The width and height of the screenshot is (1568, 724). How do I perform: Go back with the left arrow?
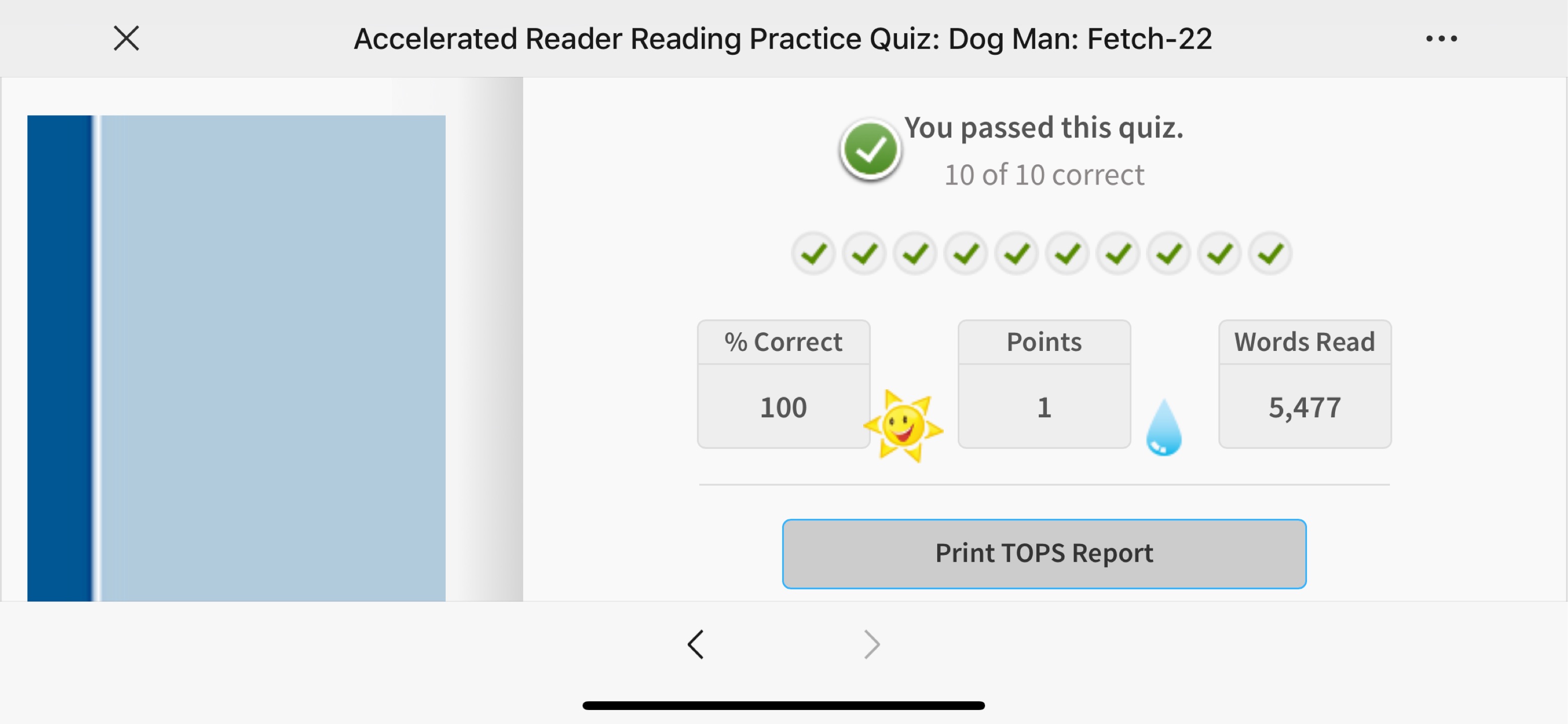(696, 644)
